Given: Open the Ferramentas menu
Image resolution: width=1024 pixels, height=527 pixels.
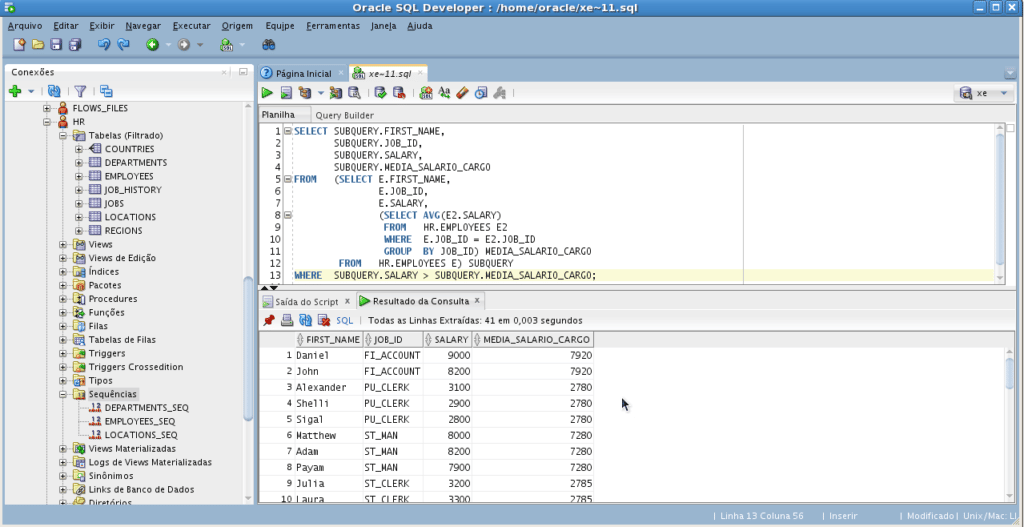Looking at the screenshot, I should [x=334, y=25].
